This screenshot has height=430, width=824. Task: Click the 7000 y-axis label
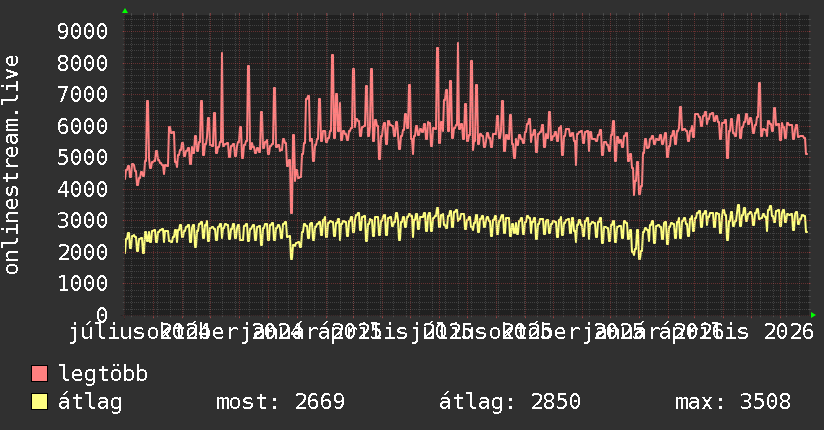point(83,95)
